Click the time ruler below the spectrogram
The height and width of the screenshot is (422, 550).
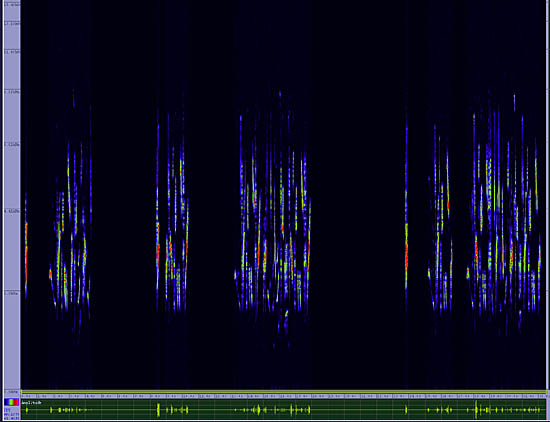(x=283, y=396)
